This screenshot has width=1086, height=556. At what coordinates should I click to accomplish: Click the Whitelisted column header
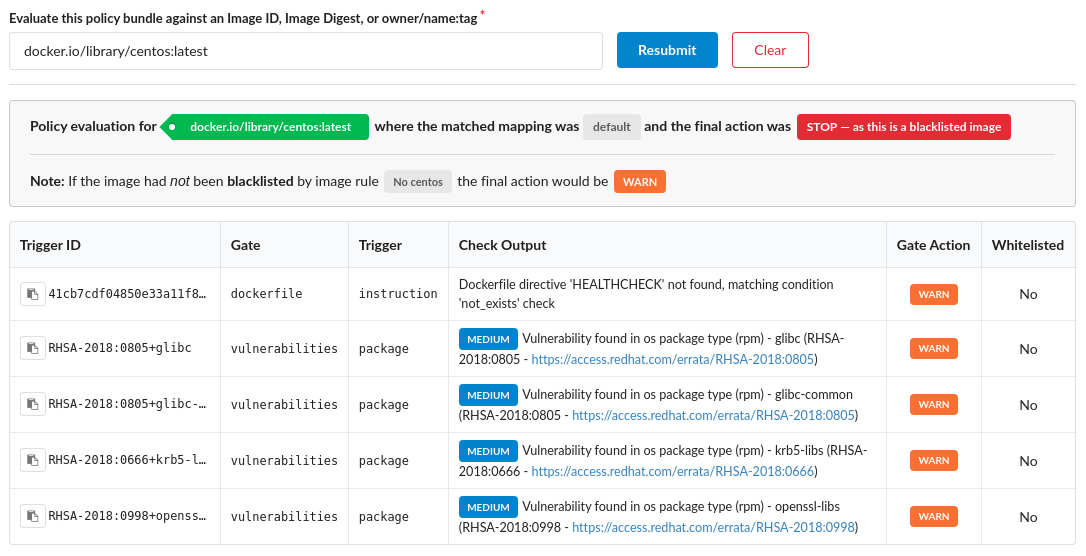(x=1027, y=245)
